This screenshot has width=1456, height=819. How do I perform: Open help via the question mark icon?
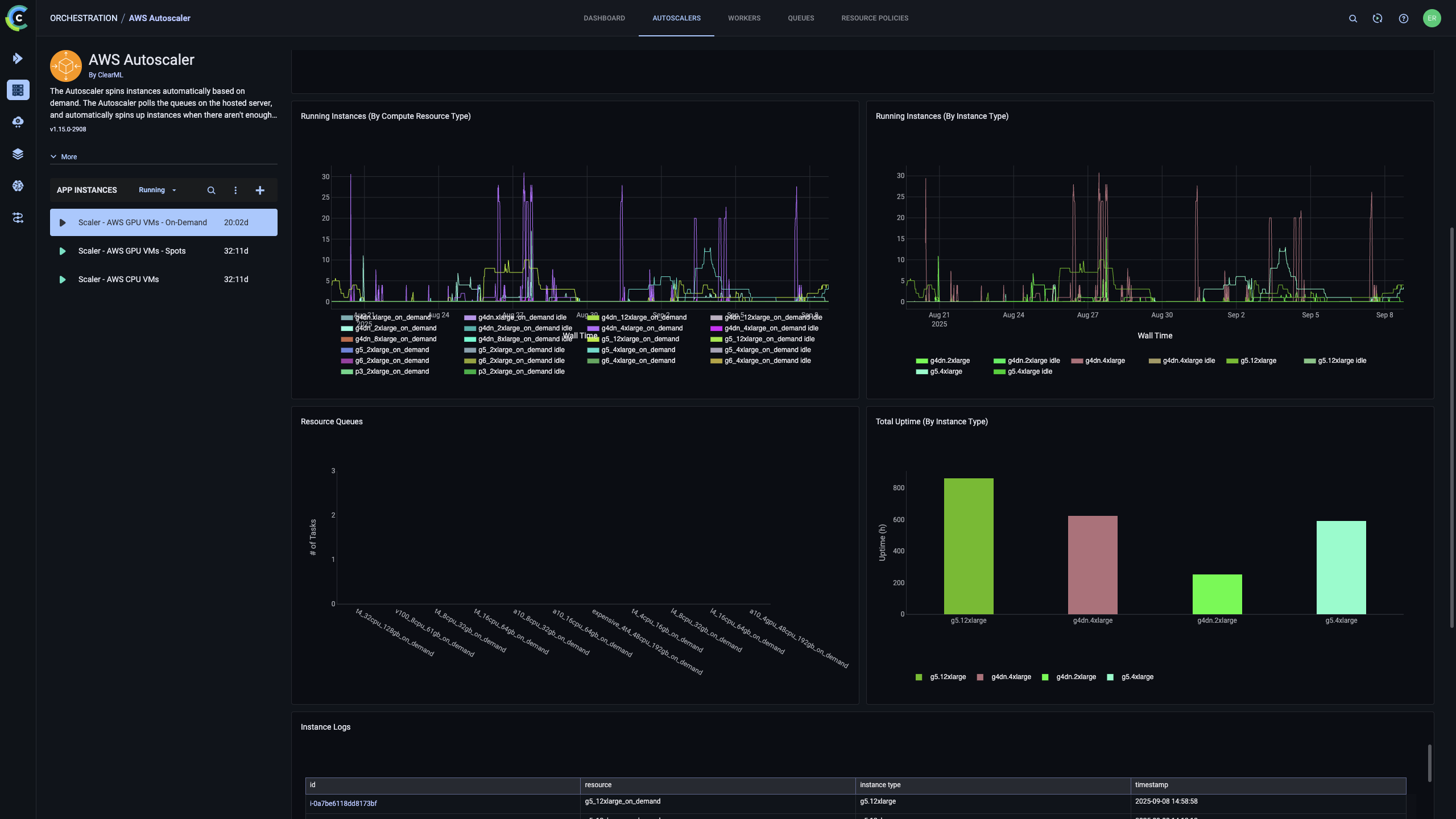pos(1404,18)
